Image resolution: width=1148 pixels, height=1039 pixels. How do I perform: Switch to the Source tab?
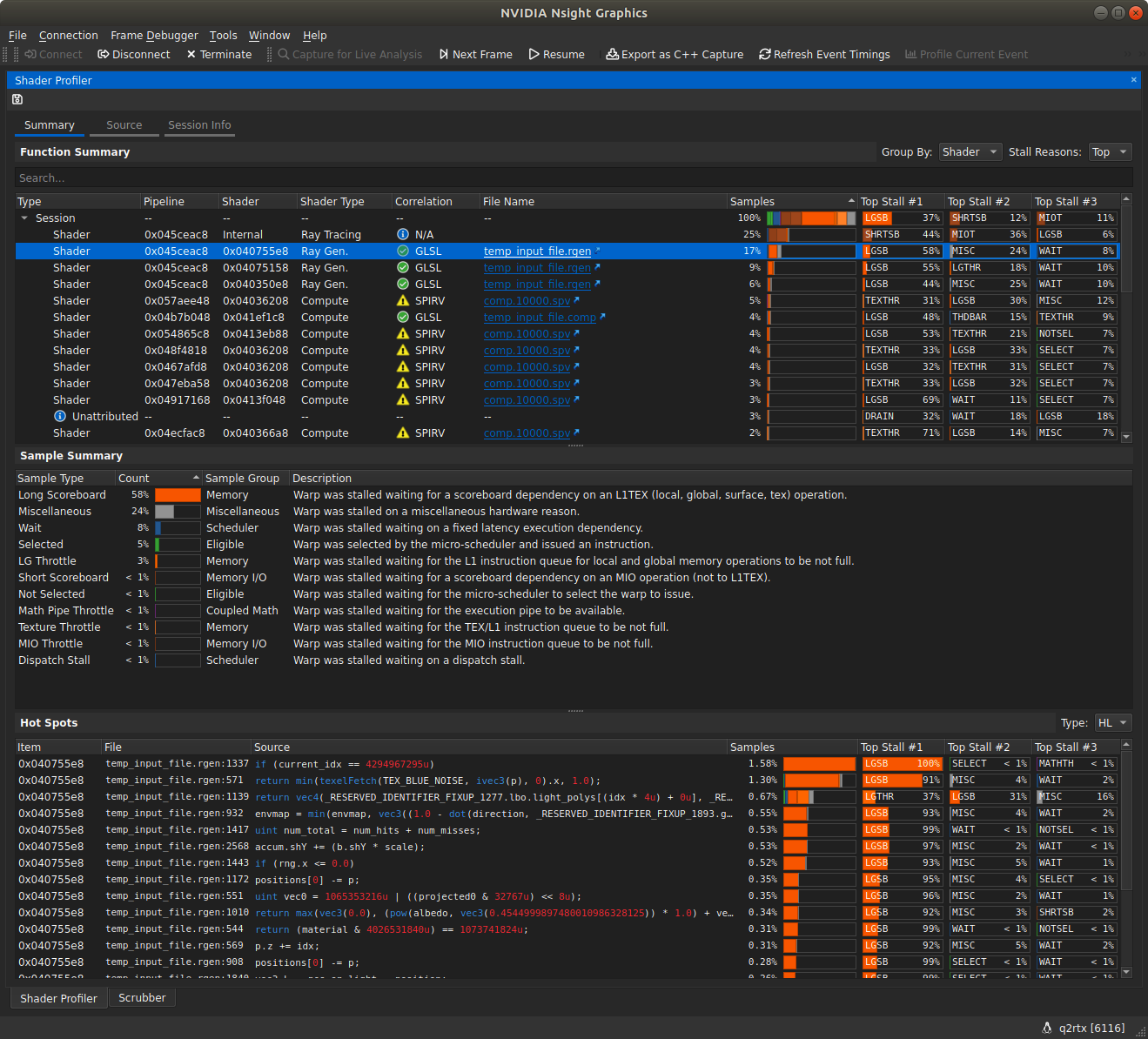[x=124, y=125]
